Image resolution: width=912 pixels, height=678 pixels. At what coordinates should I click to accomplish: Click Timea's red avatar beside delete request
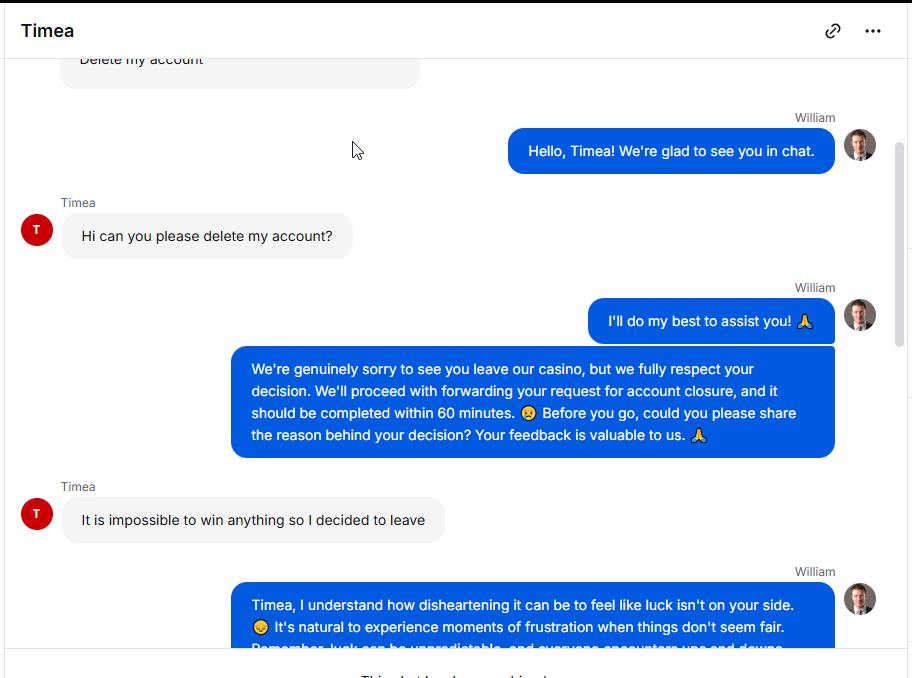[37, 230]
